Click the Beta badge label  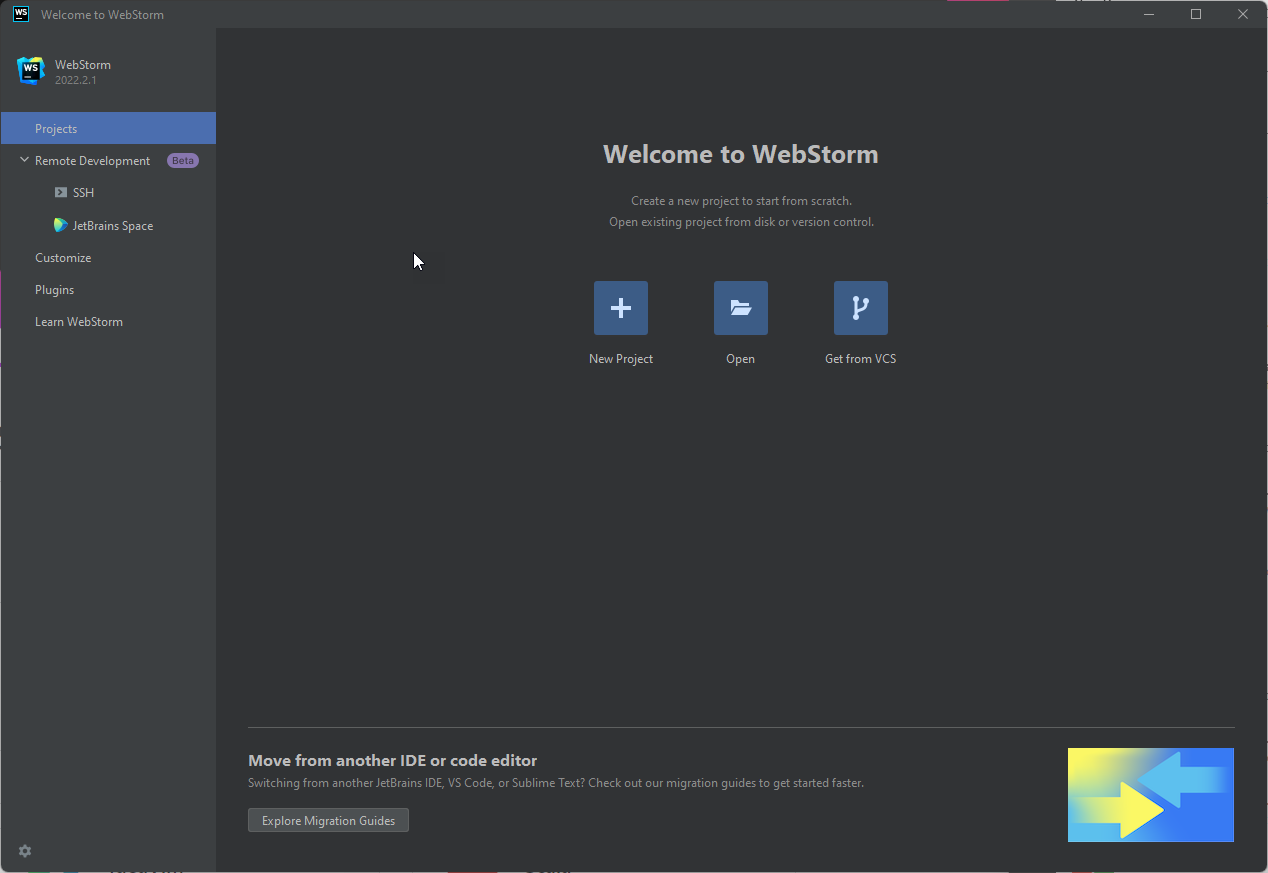point(183,160)
